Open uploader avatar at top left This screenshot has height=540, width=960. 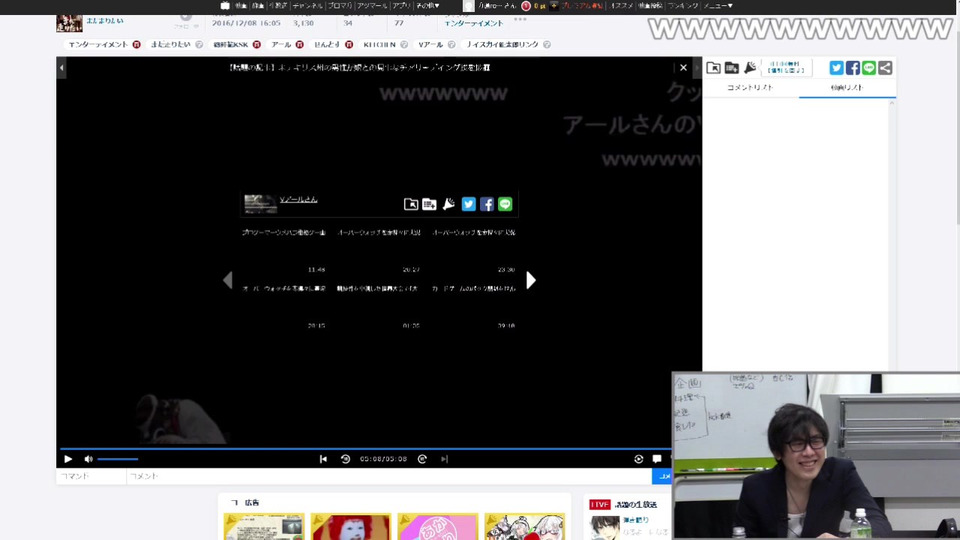69,23
